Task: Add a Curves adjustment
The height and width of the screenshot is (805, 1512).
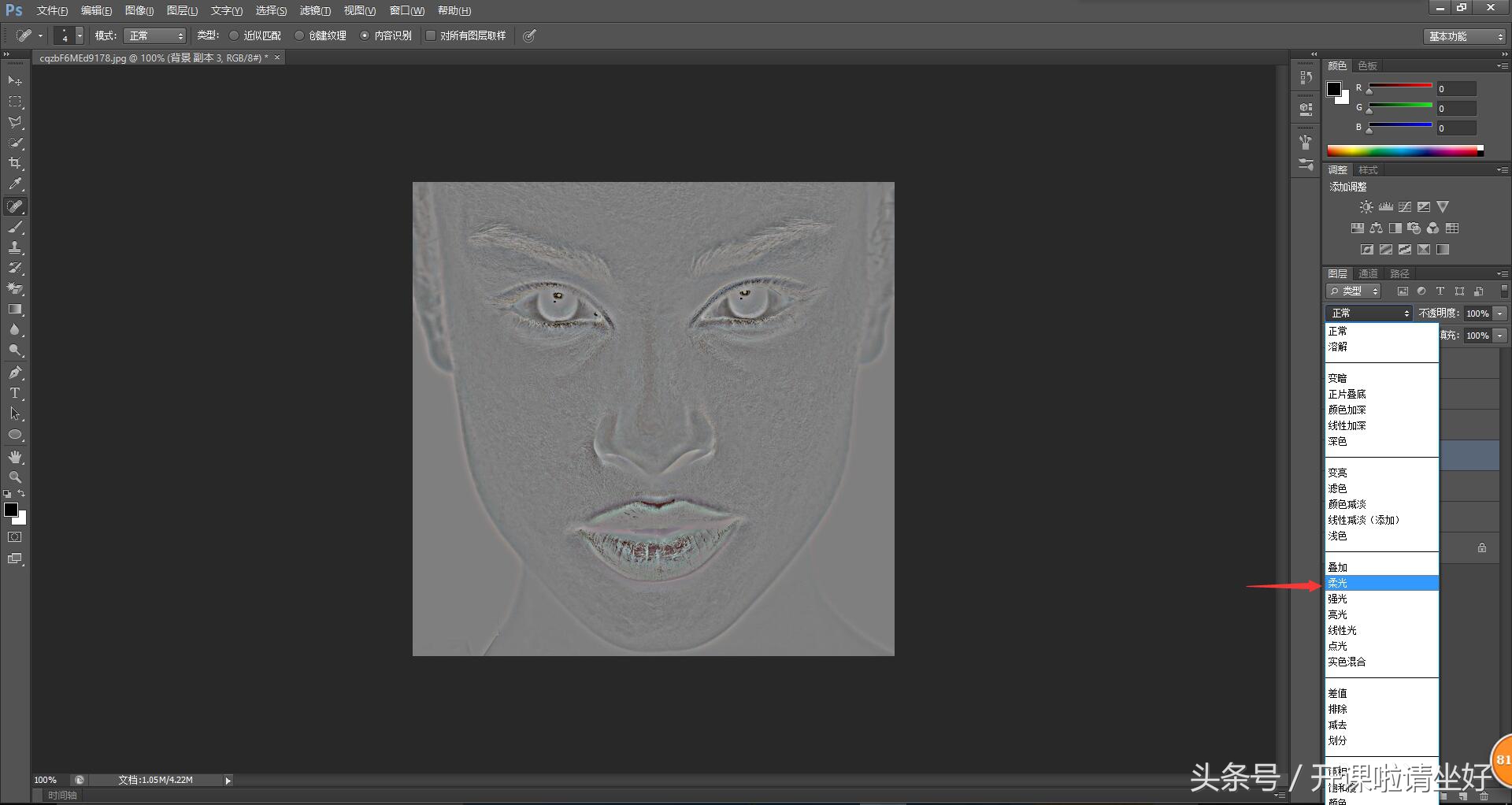Action: (x=1405, y=207)
